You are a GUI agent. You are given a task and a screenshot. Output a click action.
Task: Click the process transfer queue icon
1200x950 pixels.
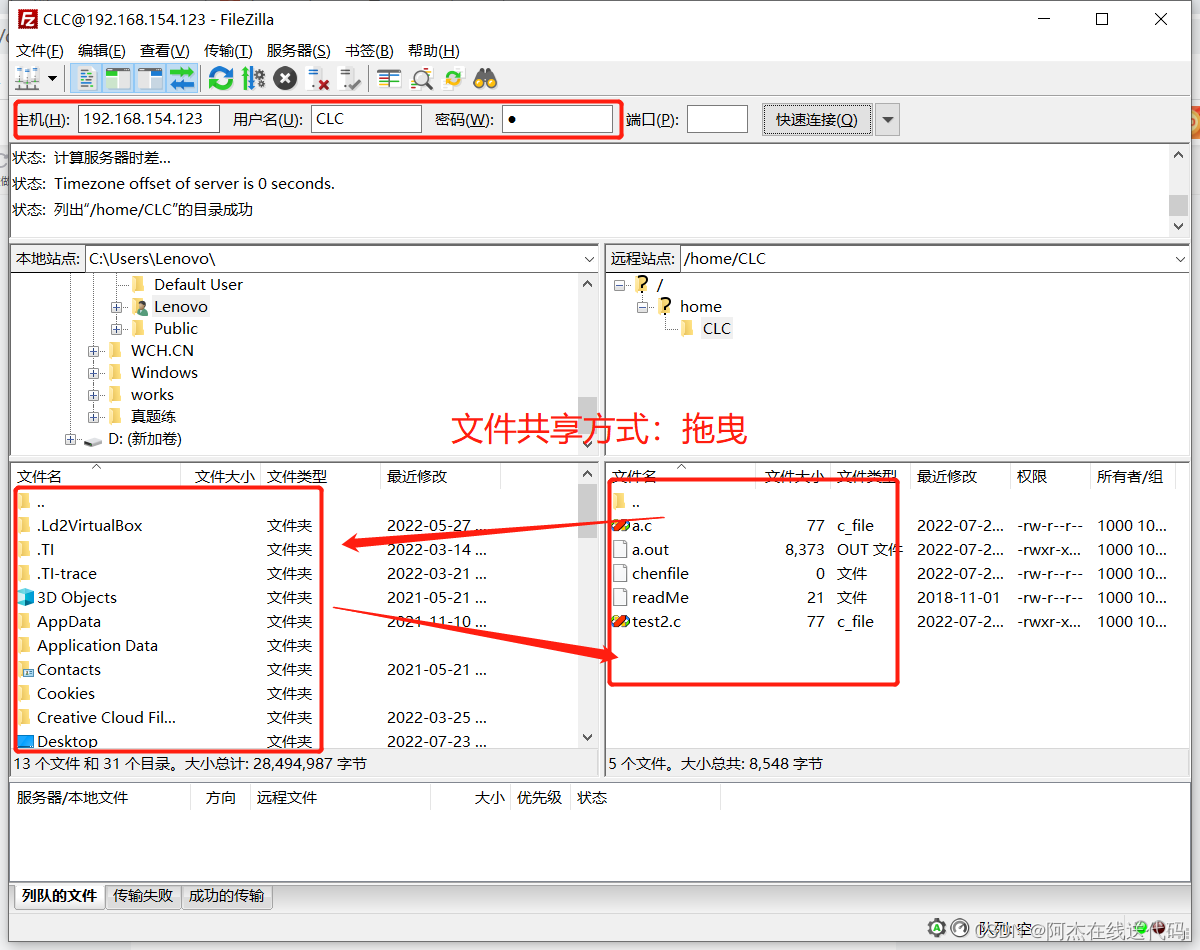tap(253, 78)
